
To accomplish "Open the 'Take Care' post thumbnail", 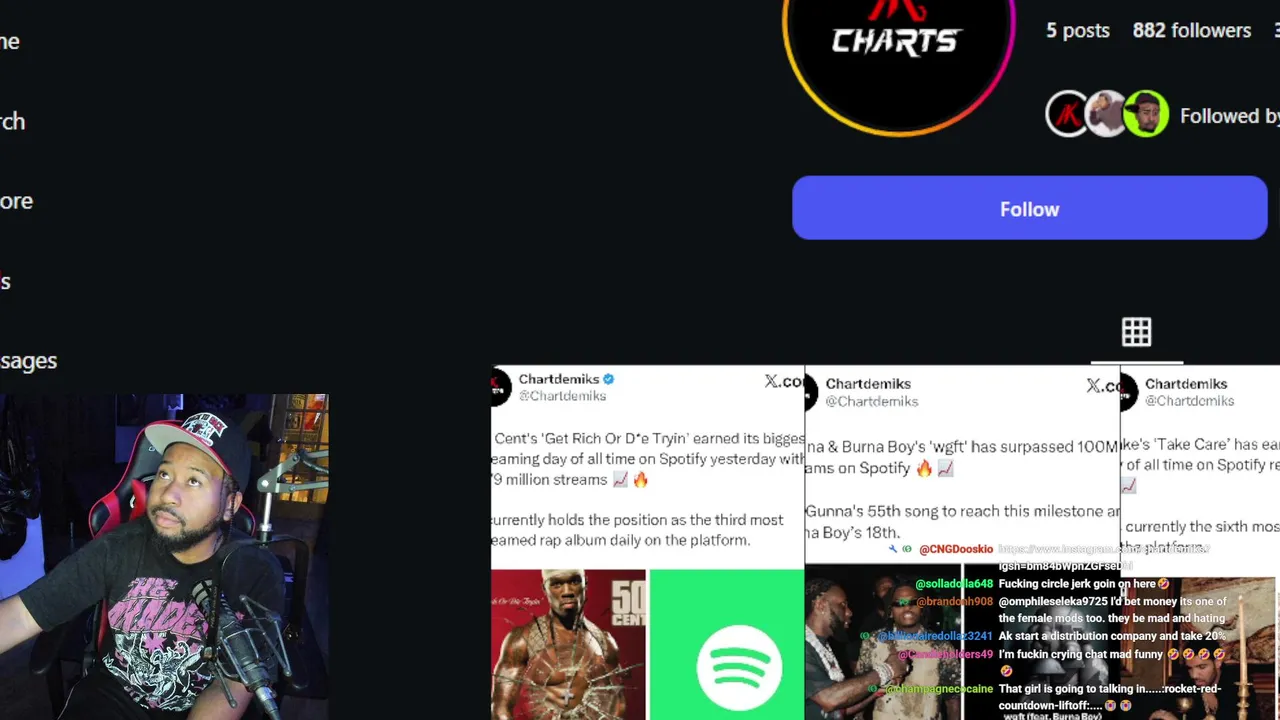I will point(1200,543).
